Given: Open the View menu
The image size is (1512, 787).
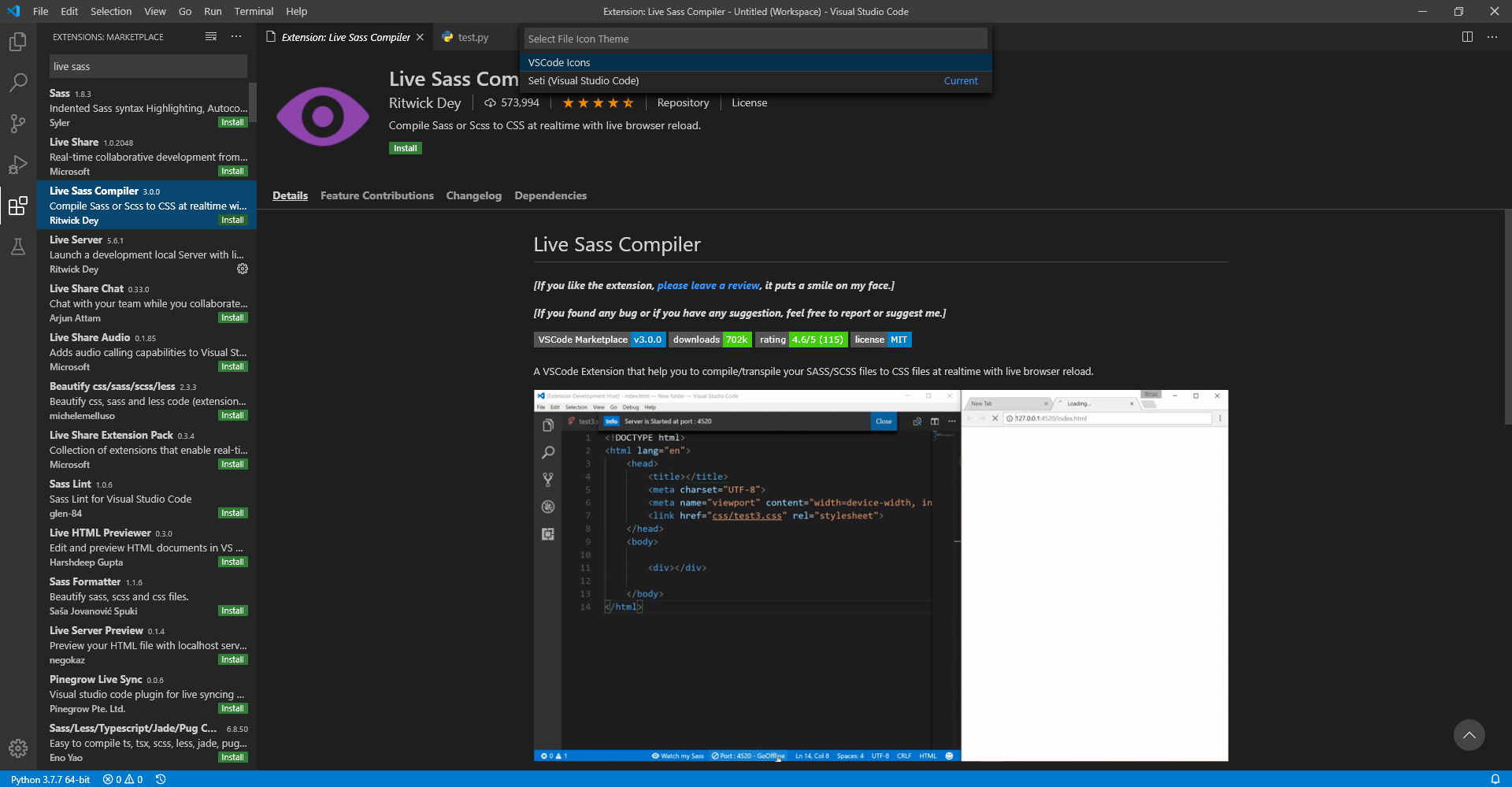Looking at the screenshot, I should point(155,11).
